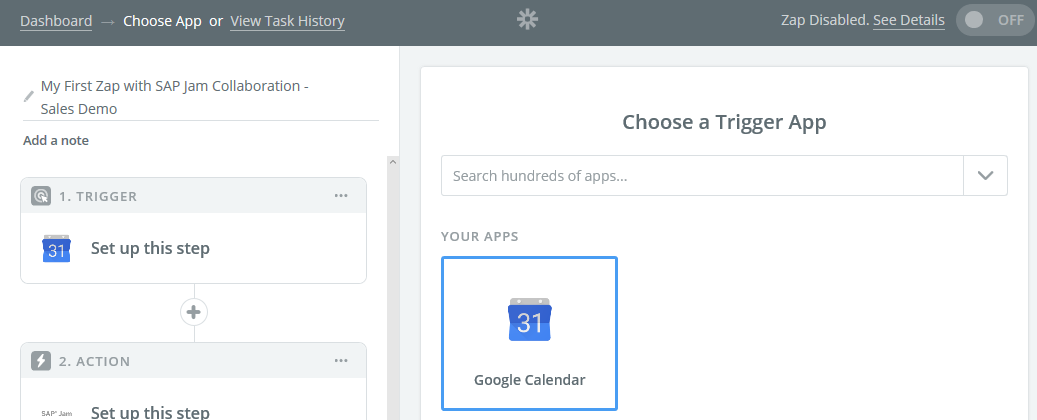Select the 2. Action step header

[194, 361]
